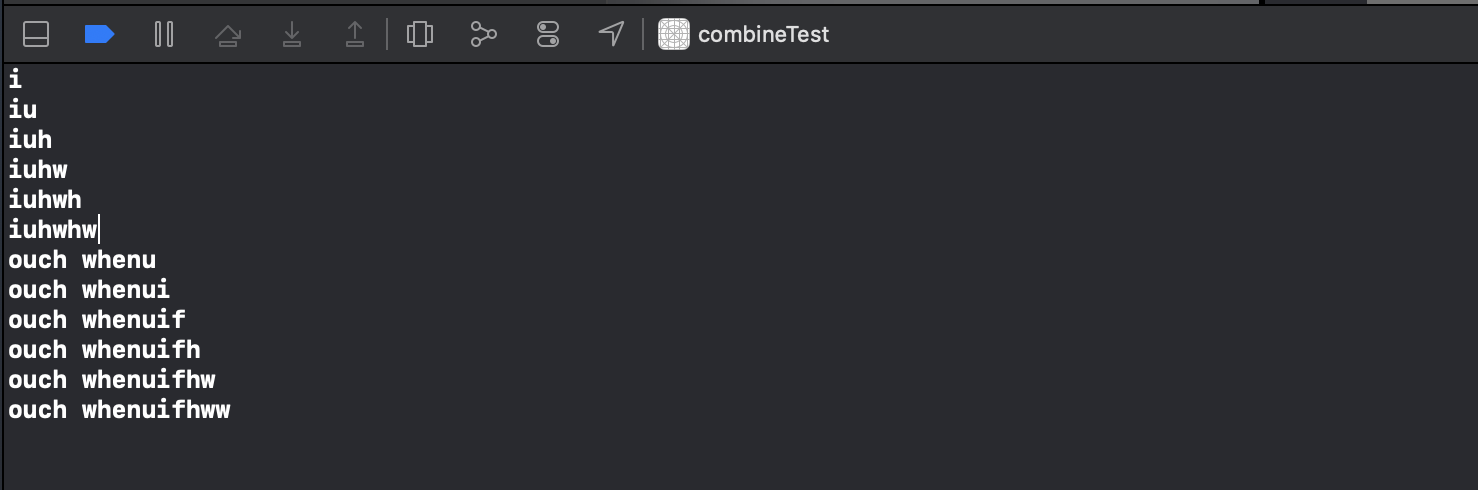
Task: Click the combineTest app icon
Action: coord(674,34)
